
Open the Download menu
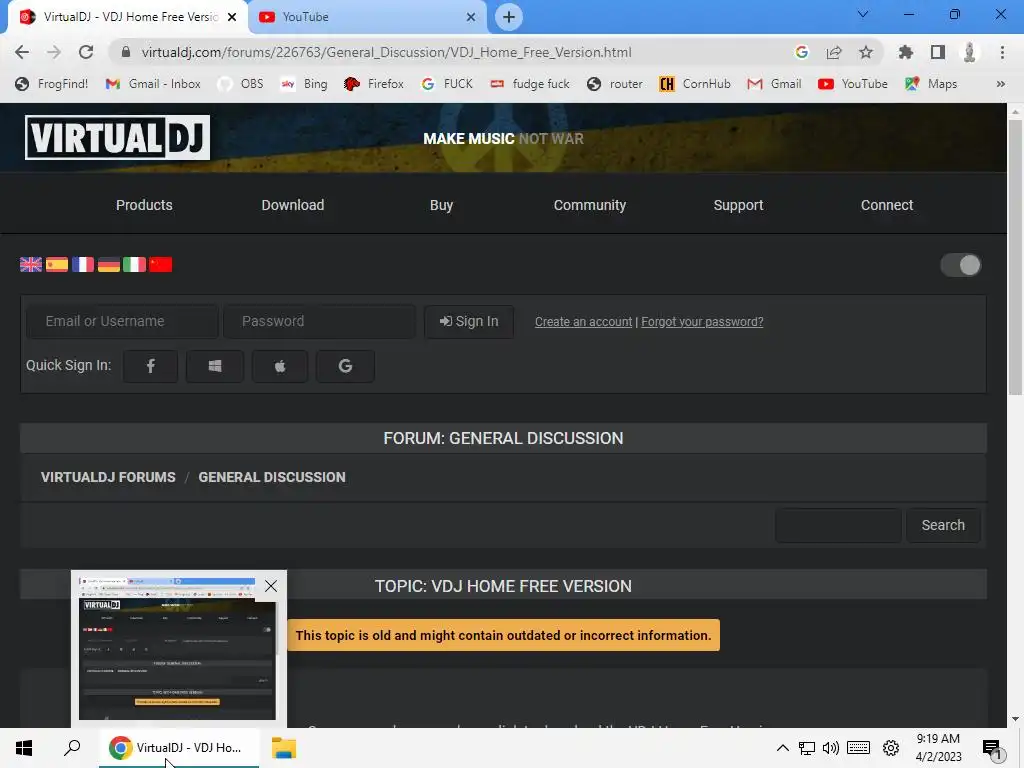293,205
